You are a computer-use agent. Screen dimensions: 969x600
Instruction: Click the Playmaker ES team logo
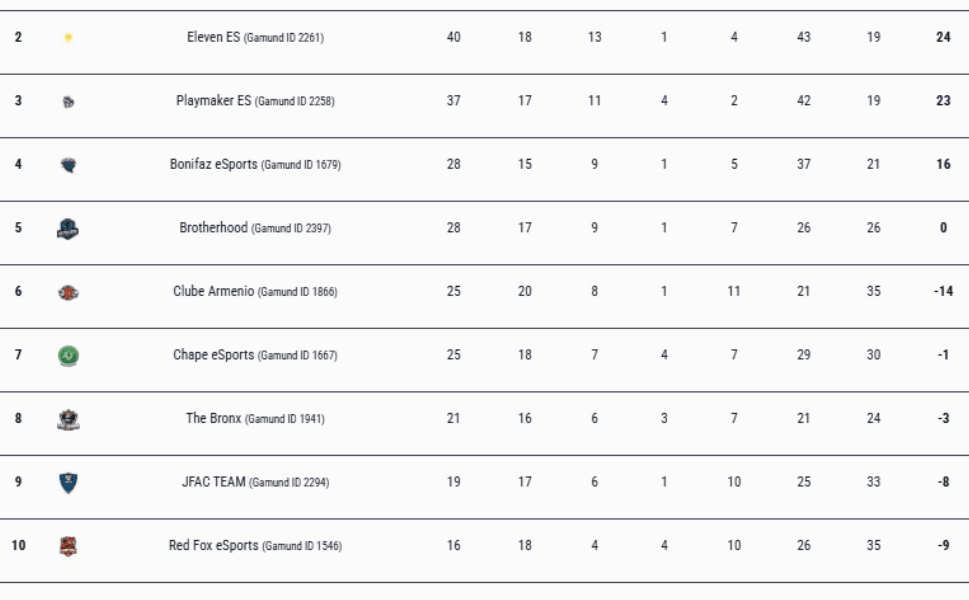(68, 101)
